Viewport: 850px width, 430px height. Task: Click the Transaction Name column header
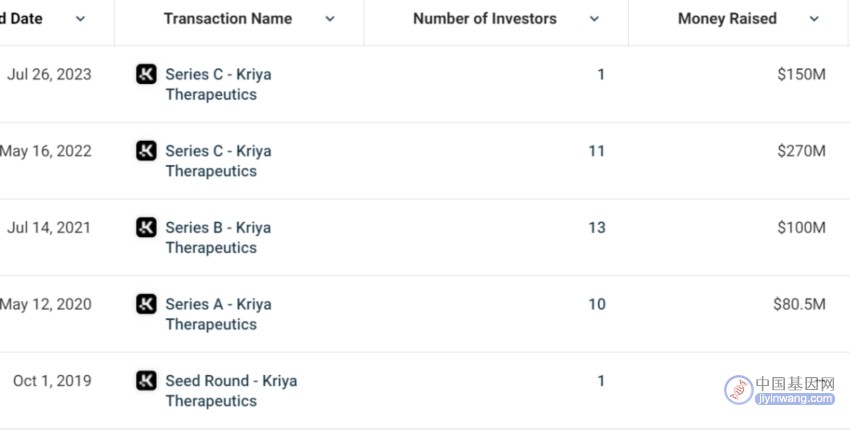(x=228, y=18)
